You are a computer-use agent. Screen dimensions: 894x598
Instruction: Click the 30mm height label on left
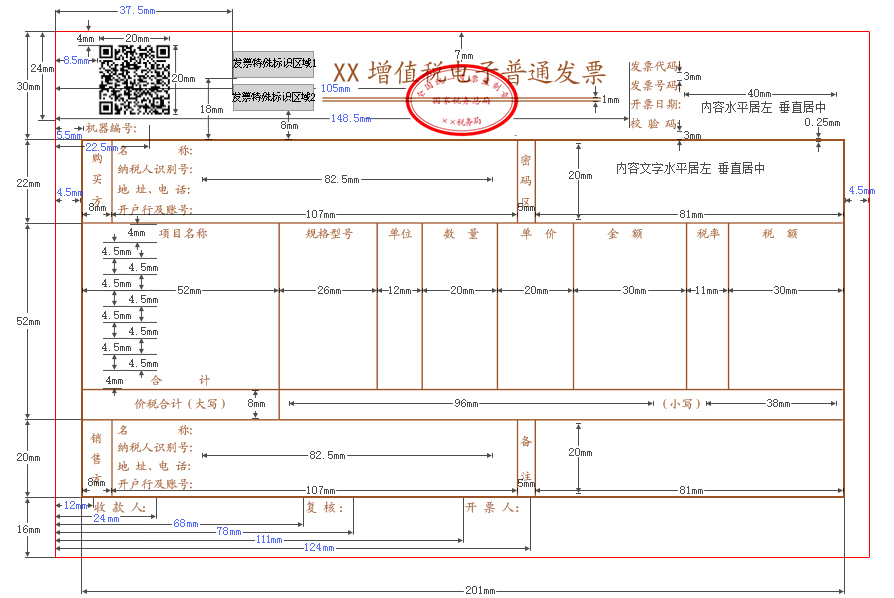pyautogui.click(x=28, y=86)
